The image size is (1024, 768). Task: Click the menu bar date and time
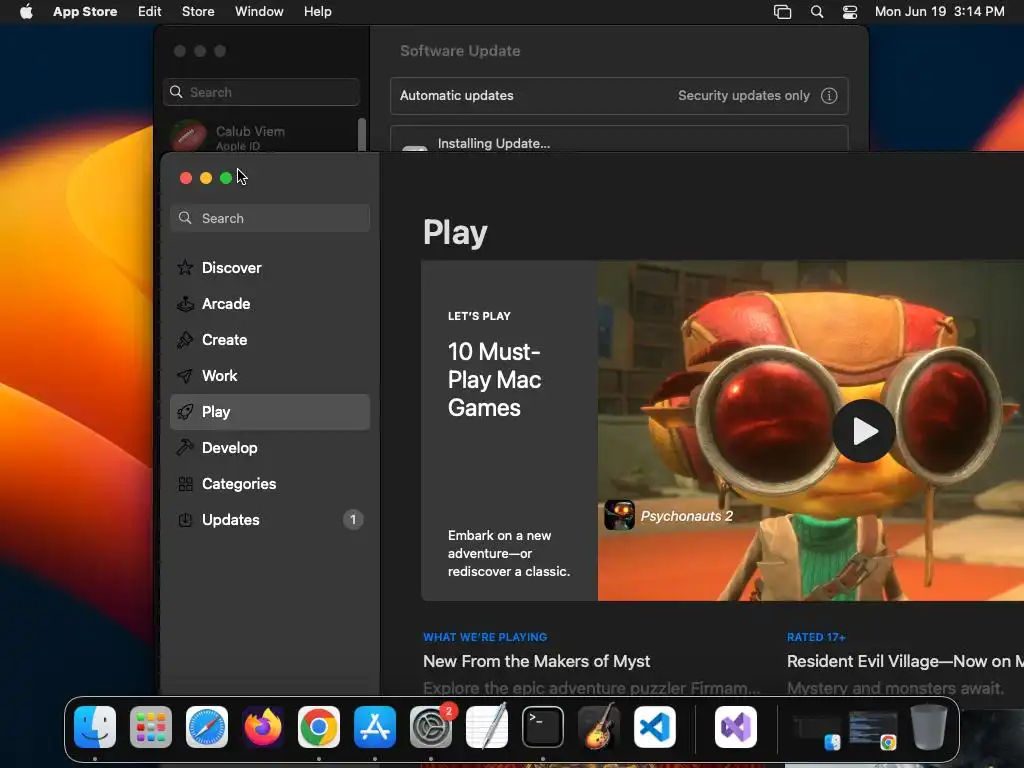[939, 12]
